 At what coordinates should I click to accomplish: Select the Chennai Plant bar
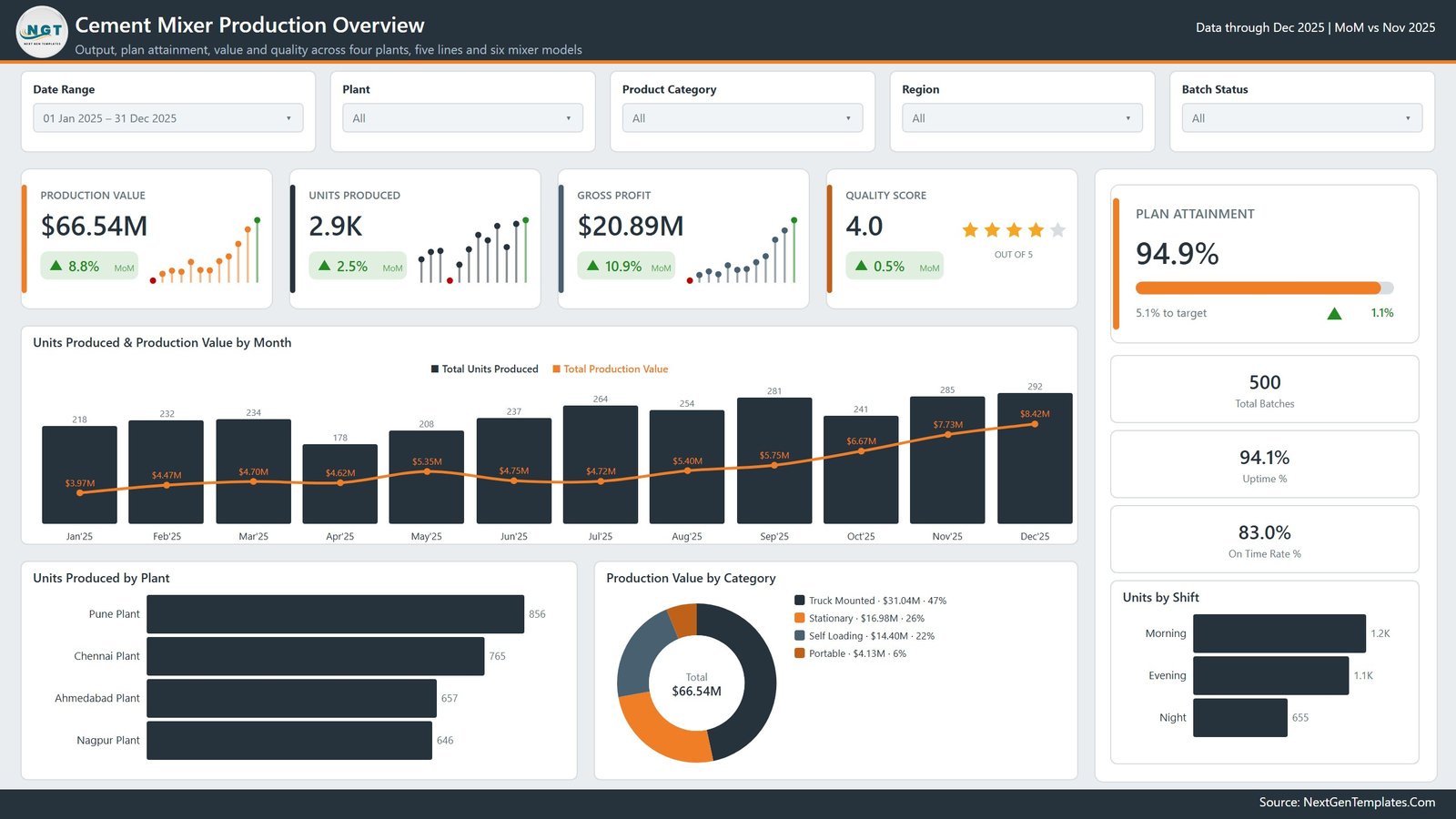[315, 656]
